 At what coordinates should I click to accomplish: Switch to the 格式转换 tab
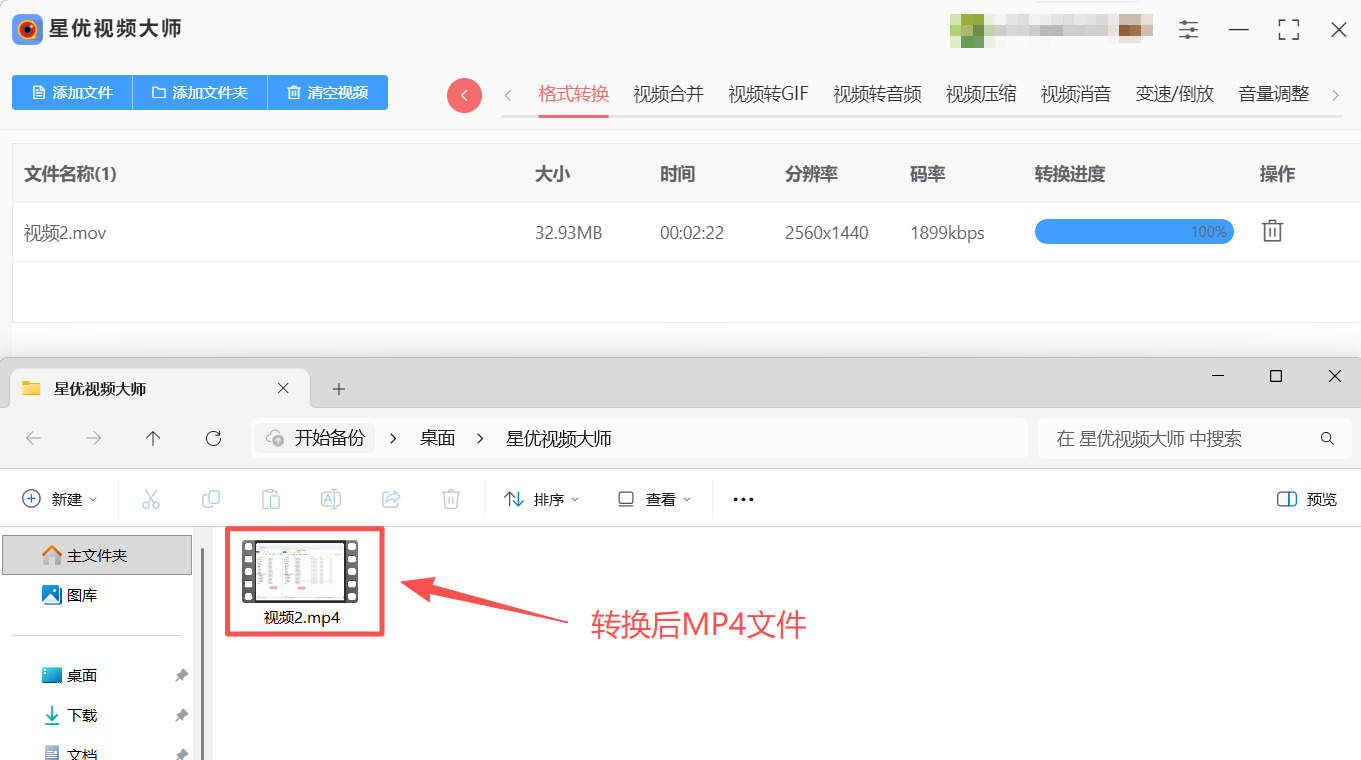574,94
